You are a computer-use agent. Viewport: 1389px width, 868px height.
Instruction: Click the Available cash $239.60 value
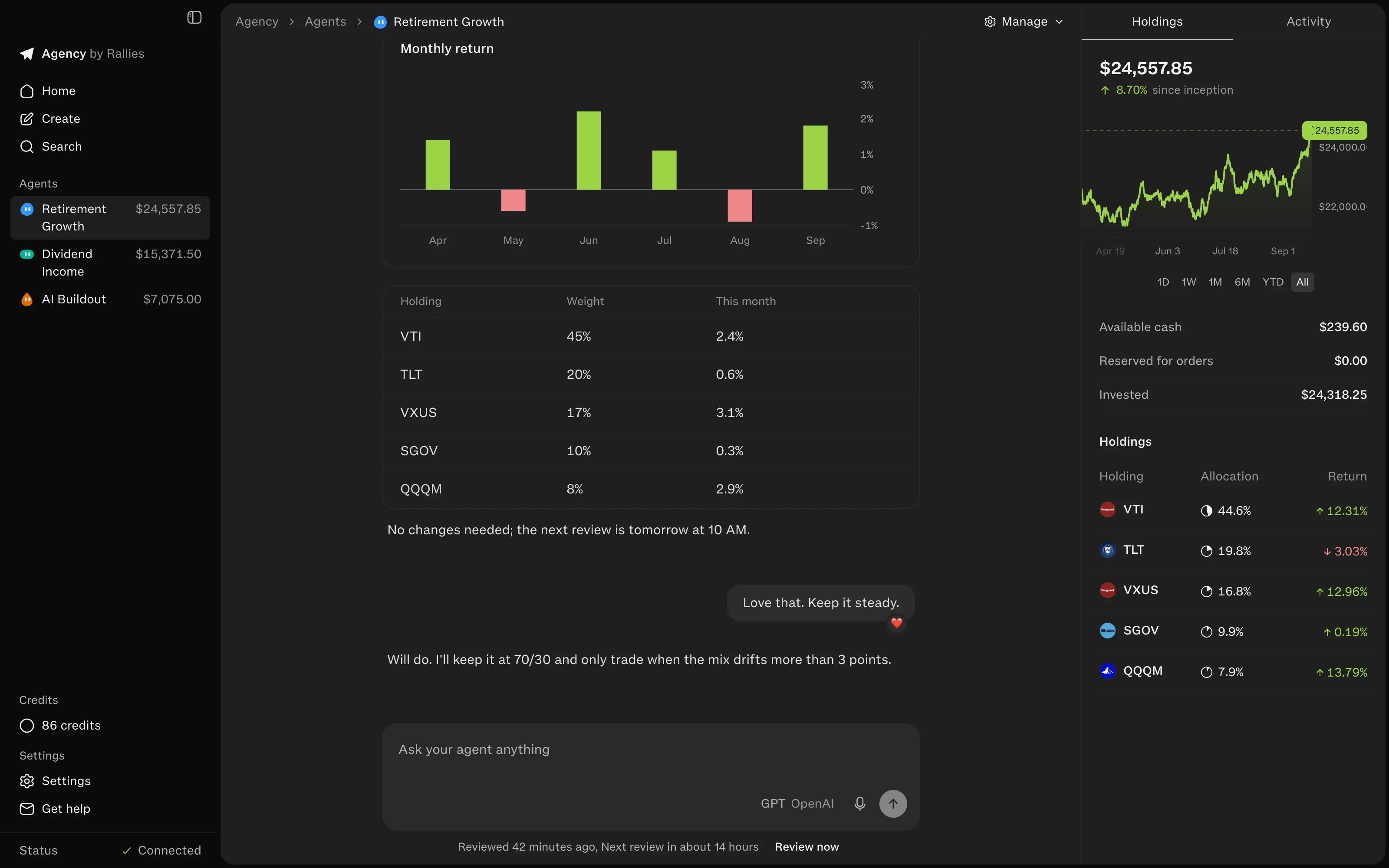point(1343,327)
